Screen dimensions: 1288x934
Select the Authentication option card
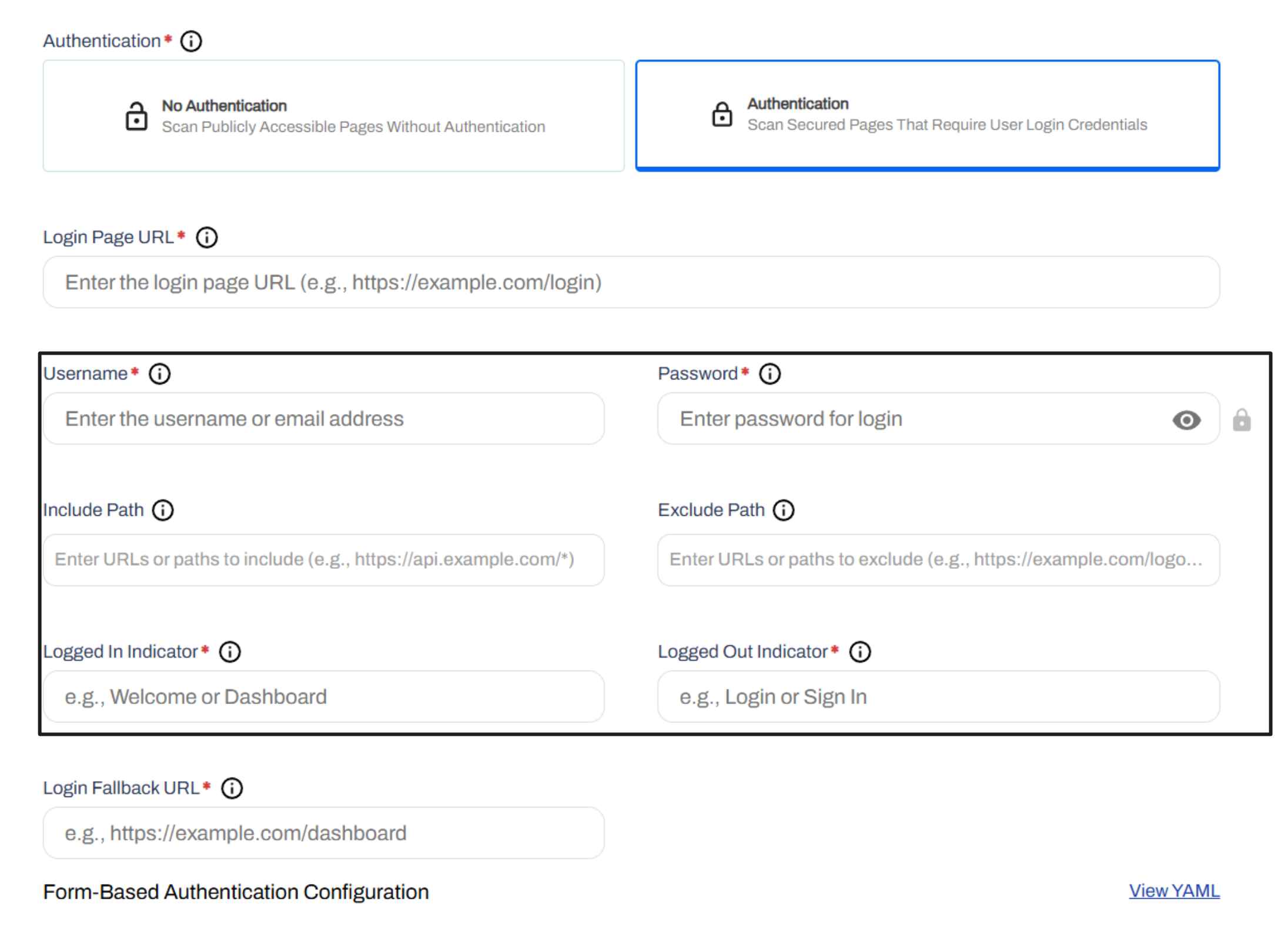(x=927, y=115)
